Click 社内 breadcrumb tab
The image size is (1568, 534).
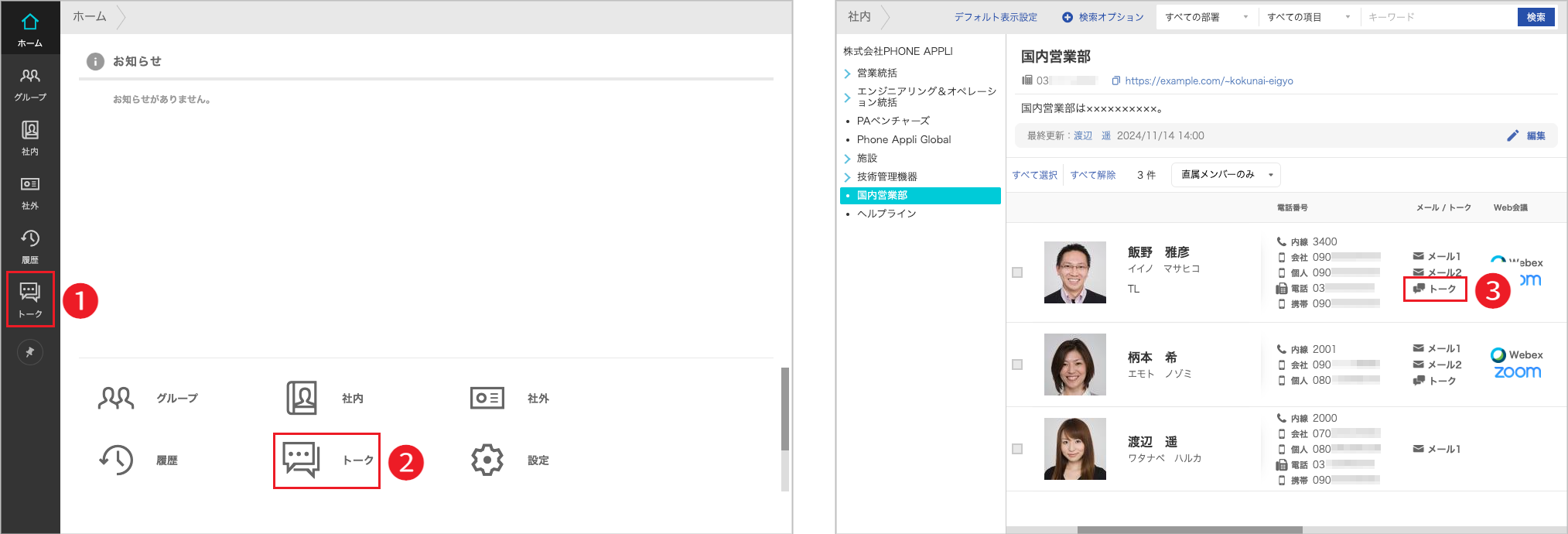859,16
